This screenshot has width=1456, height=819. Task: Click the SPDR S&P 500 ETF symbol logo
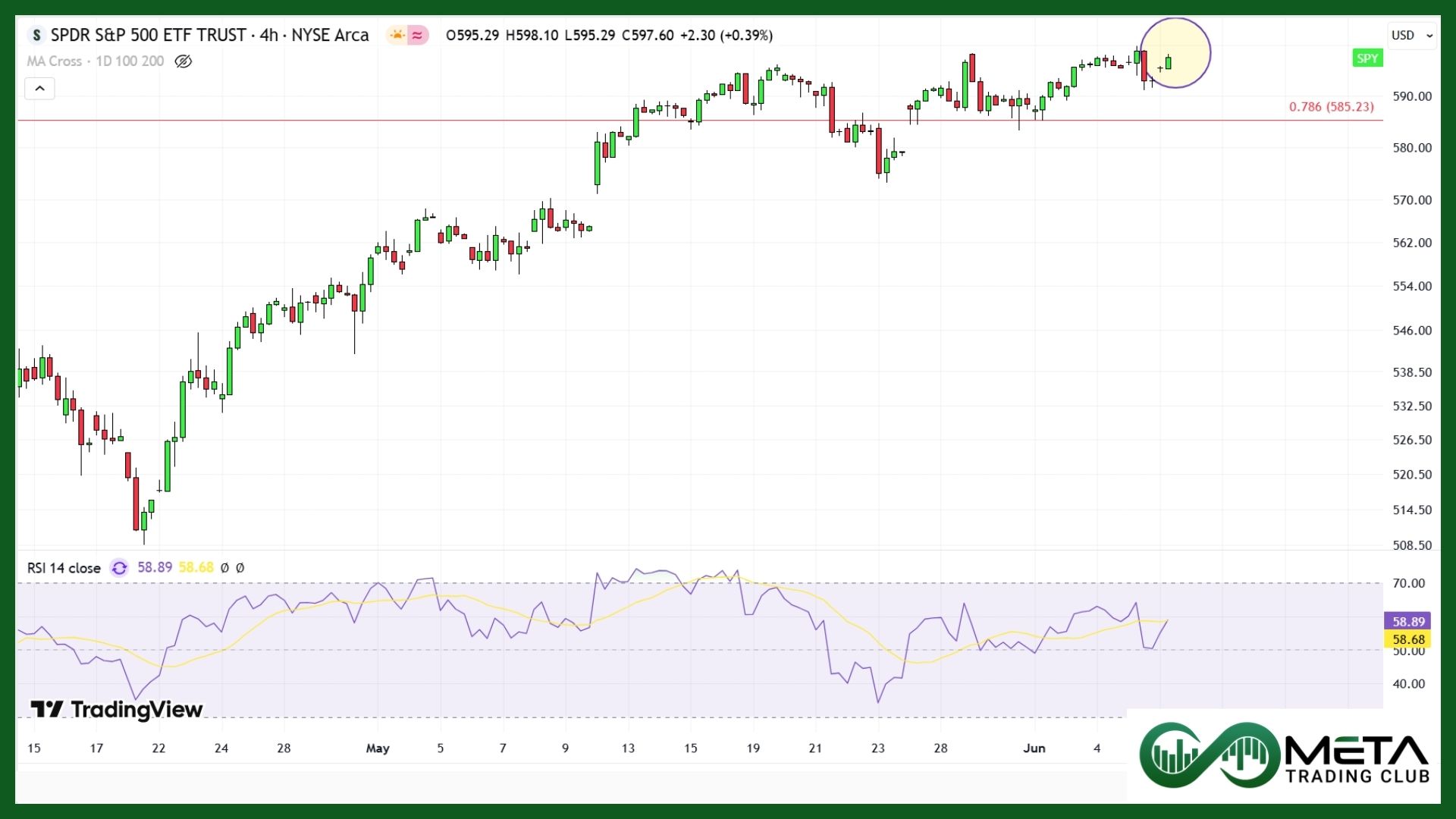[36, 35]
